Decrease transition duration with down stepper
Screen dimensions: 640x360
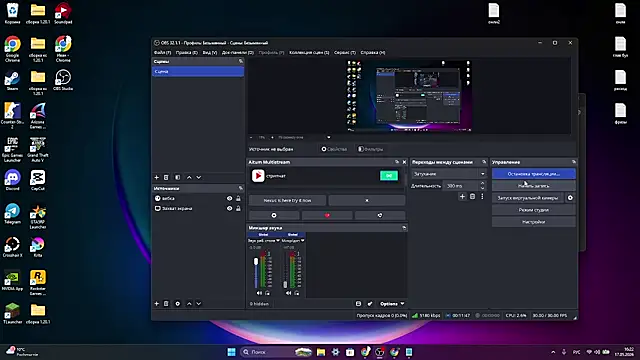tap(482, 188)
